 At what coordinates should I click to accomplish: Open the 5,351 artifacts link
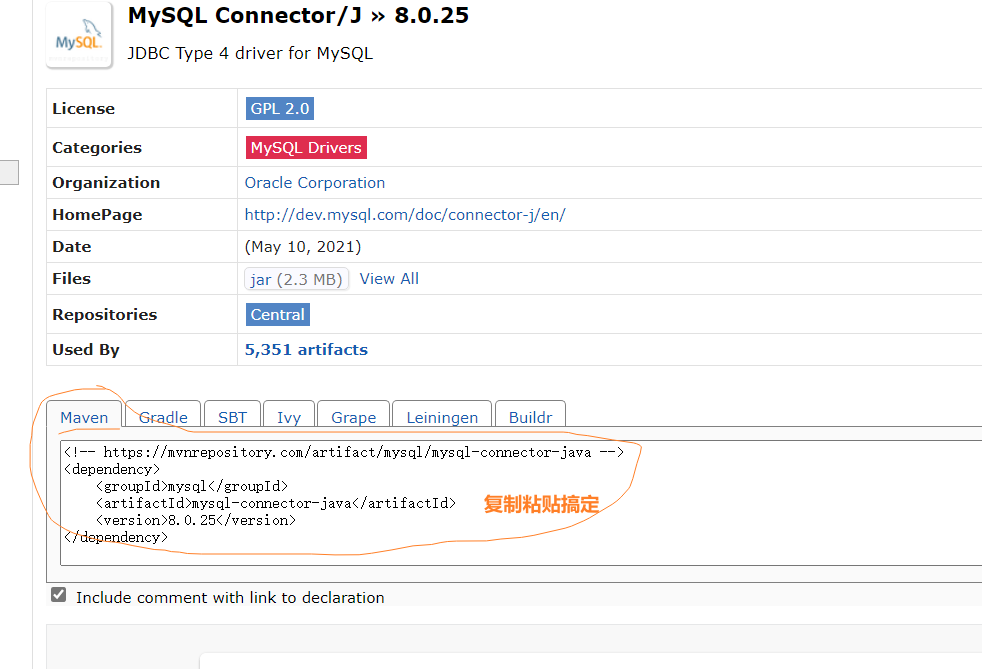click(306, 350)
